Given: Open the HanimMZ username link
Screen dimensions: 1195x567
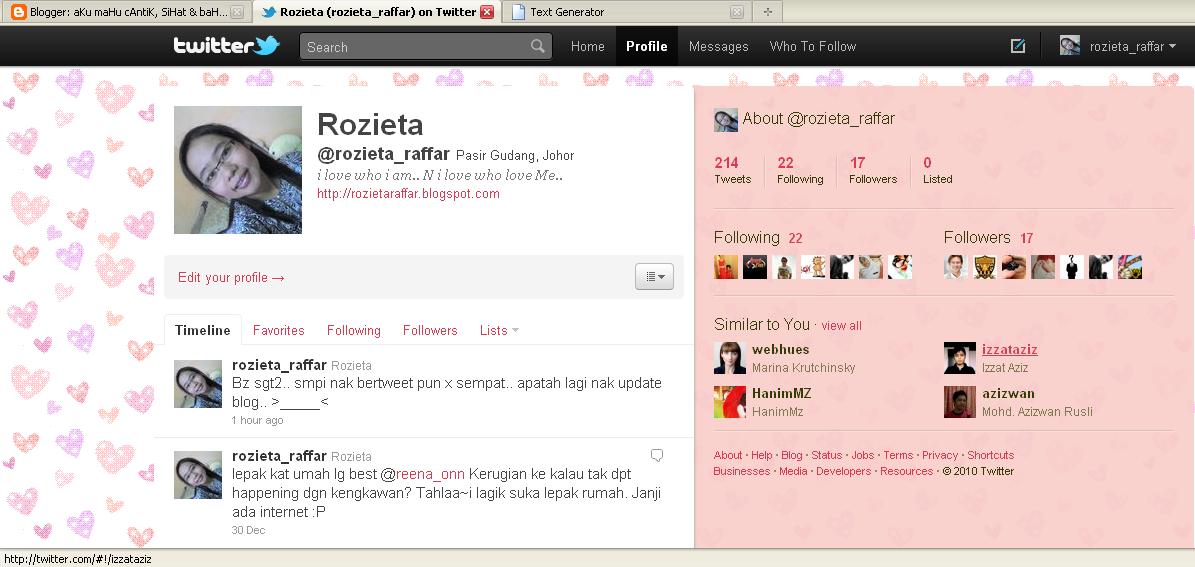Looking at the screenshot, I should [x=781, y=393].
